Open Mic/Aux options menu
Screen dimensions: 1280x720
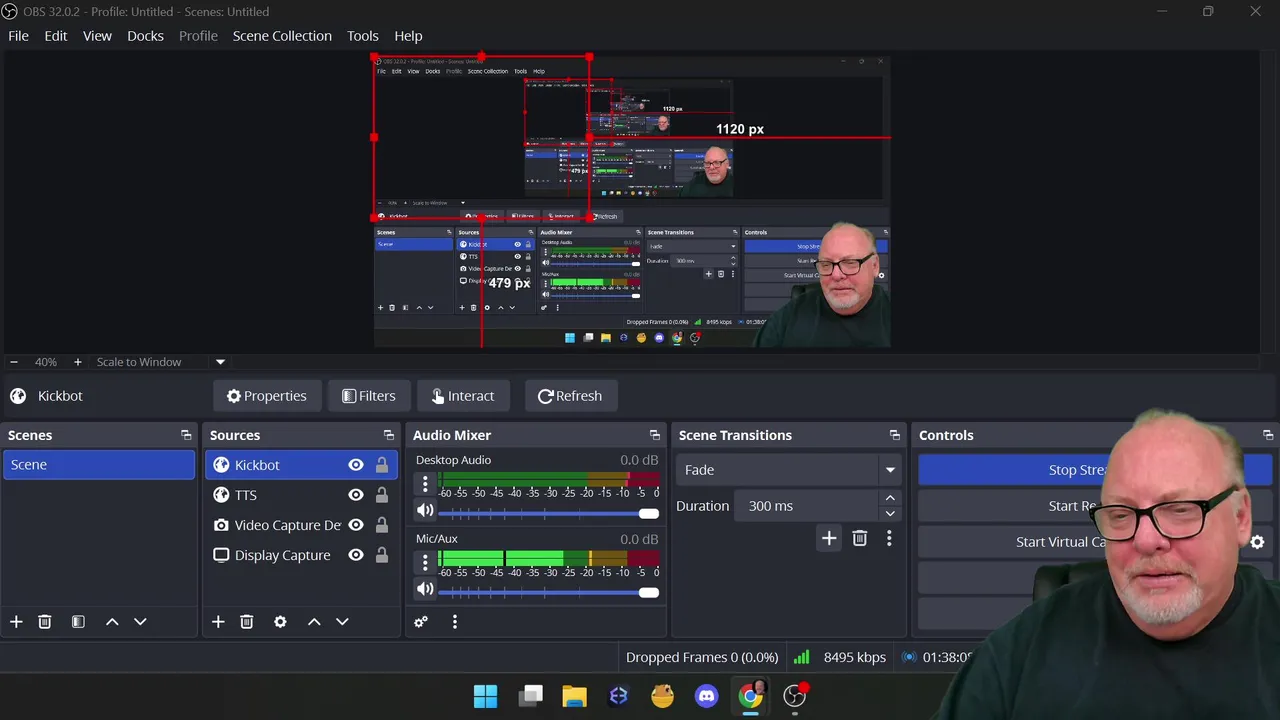(425, 563)
